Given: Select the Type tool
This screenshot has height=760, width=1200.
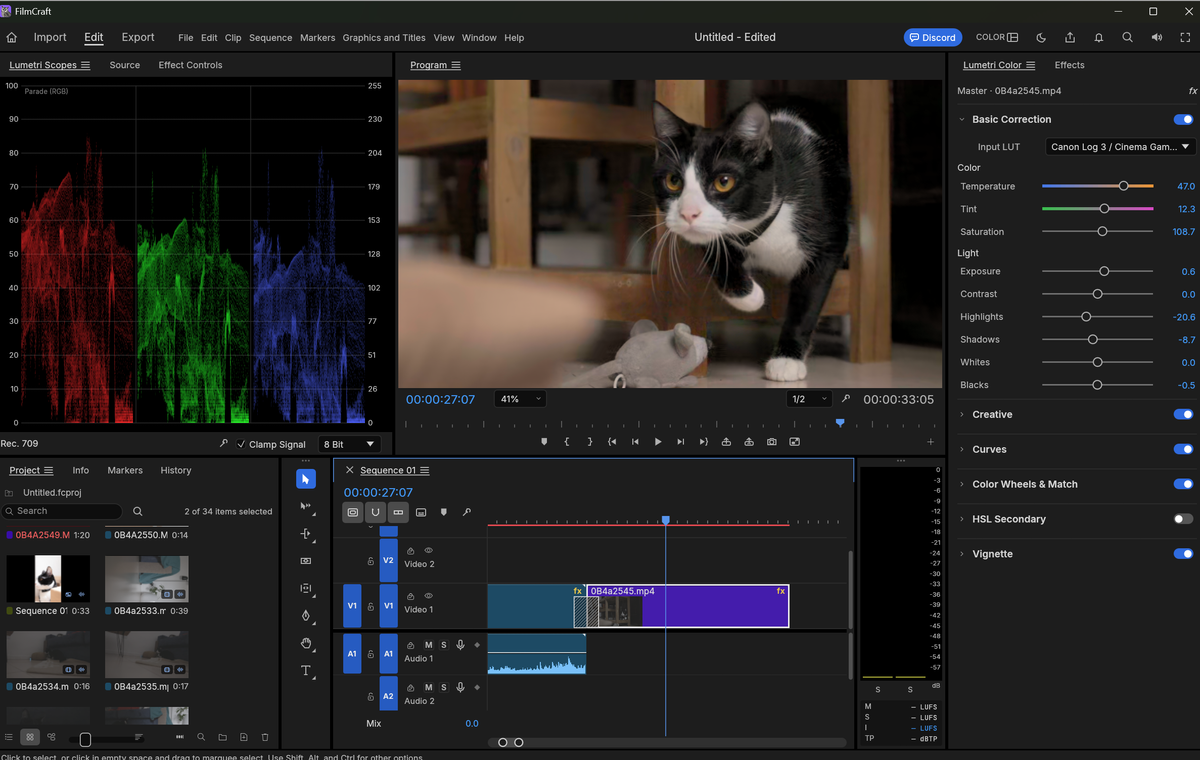Looking at the screenshot, I should coord(306,670).
